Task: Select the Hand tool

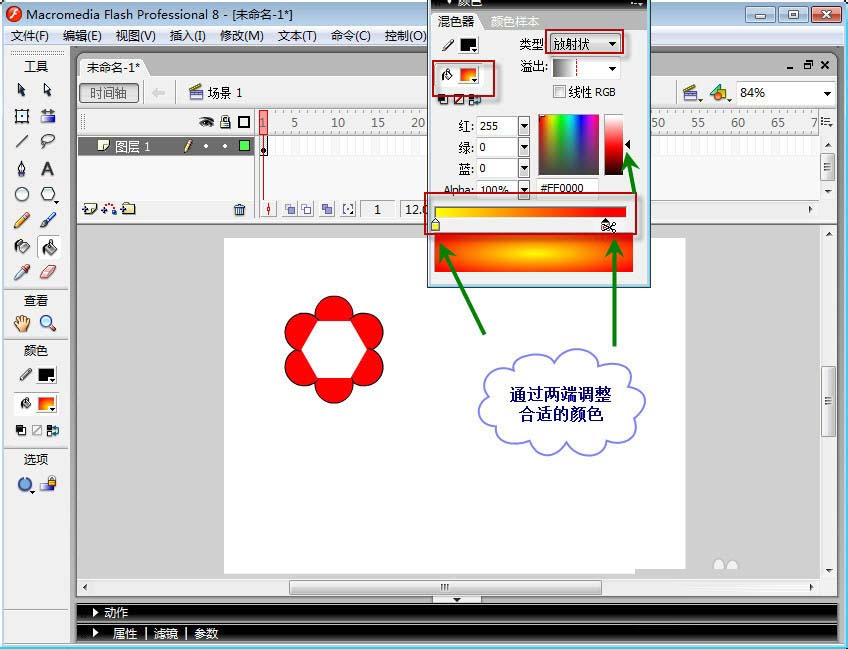Action: pyautogui.click(x=22, y=323)
